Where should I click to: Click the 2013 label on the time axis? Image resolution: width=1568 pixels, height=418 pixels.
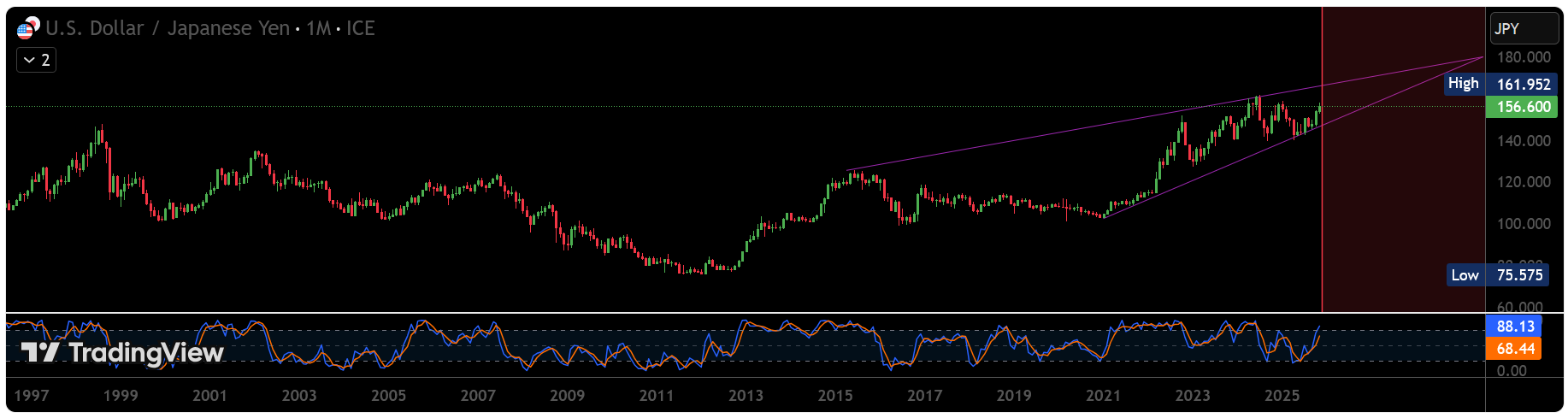[746, 395]
